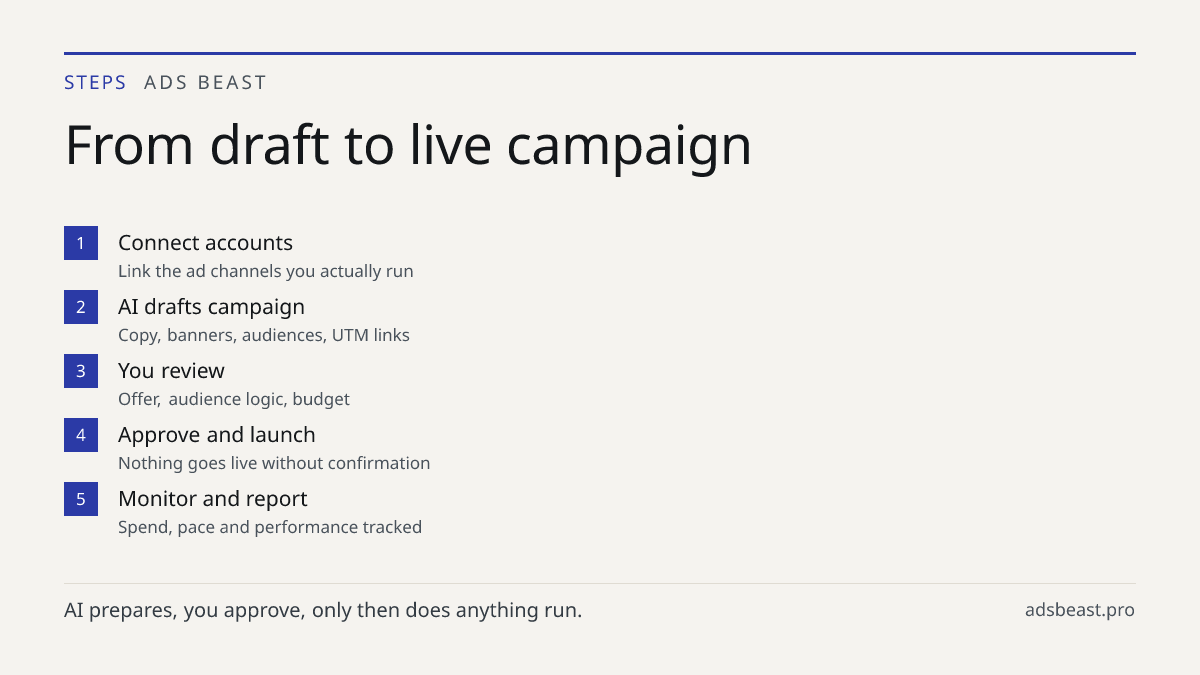The image size is (1200, 675).
Task: Select the Approve and launch heading
Action: pyautogui.click(x=217, y=435)
